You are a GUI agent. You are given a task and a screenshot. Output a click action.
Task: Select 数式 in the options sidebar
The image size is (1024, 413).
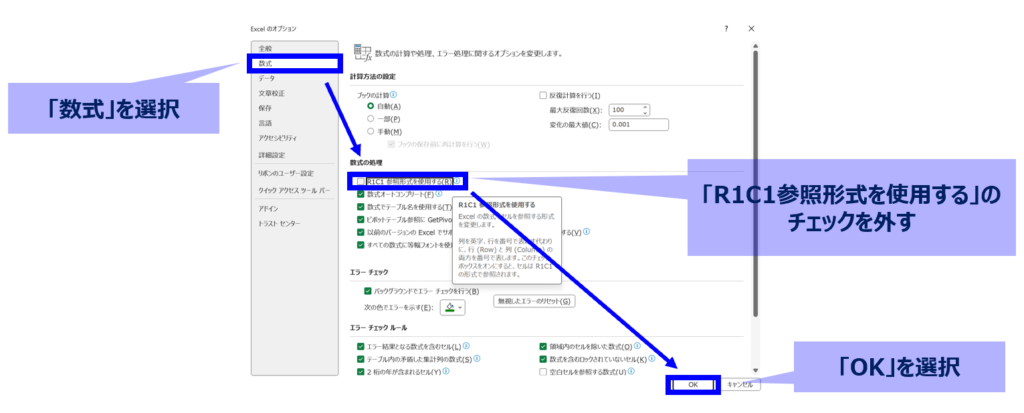point(294,63)
